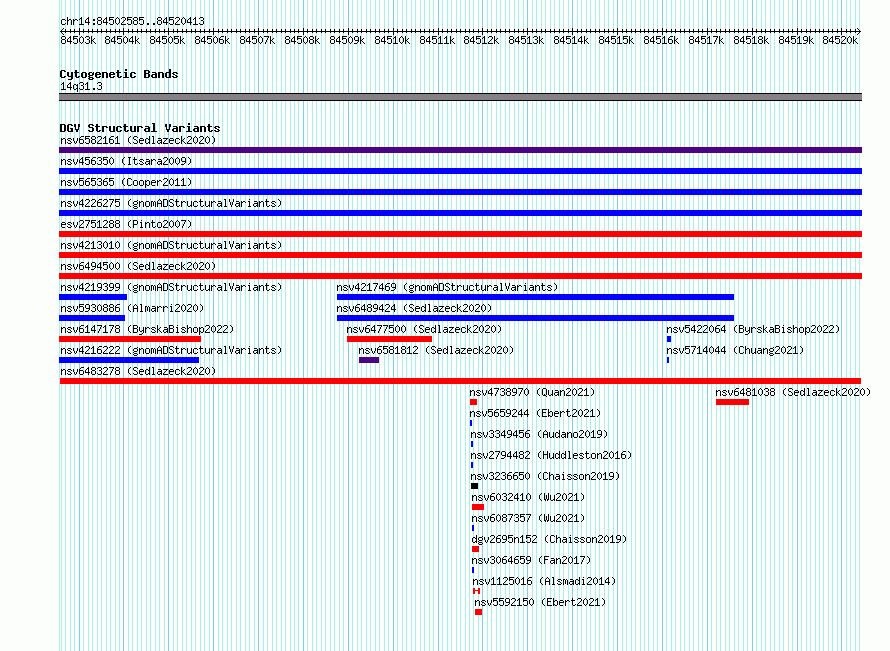Select the nsv3236650 (Chaisson2019) label
The image size is (890, 651).
[x=545, y=476]
